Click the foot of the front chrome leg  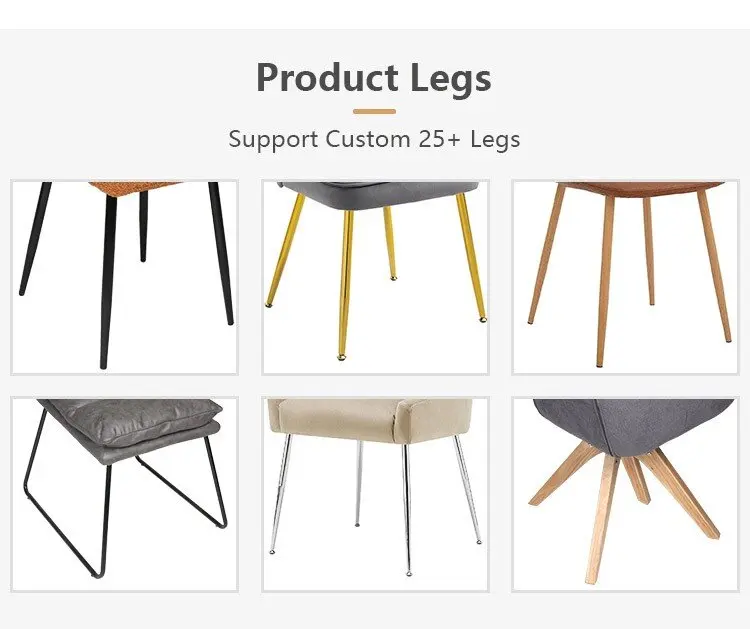(408, 573)
